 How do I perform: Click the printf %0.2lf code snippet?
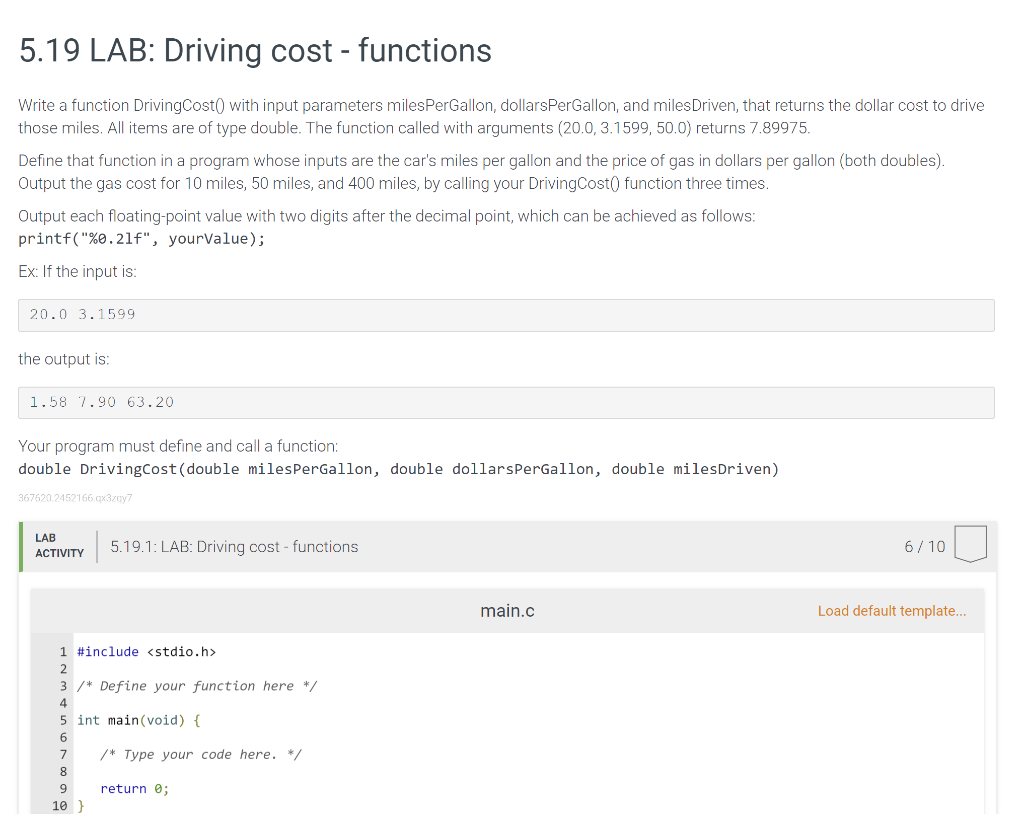[x=140, y=238]
